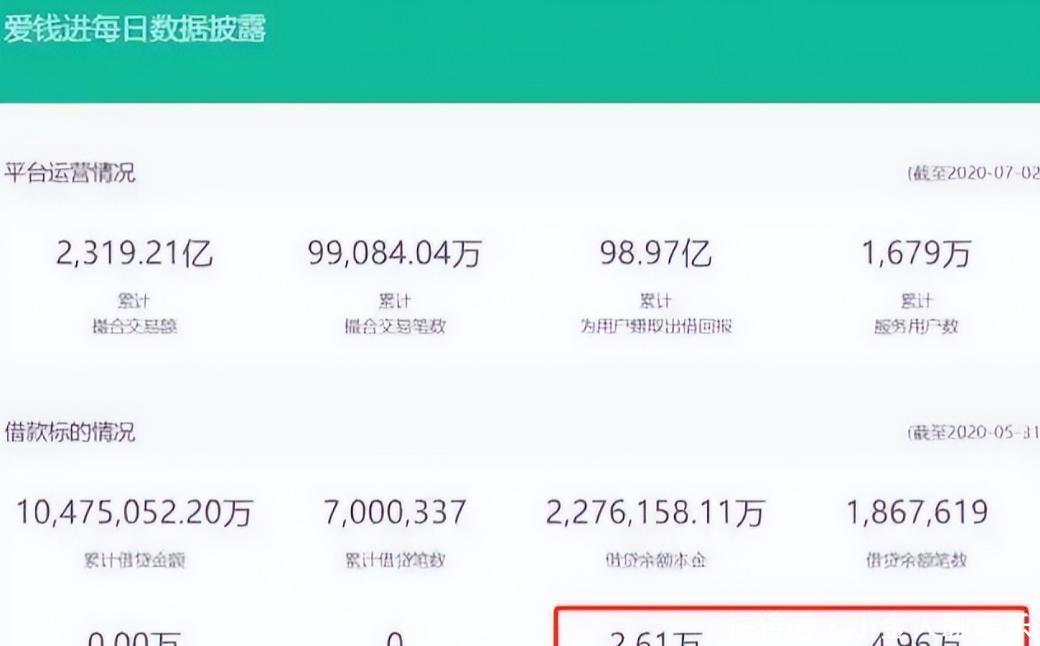The image size is (1040, 646).
Task: Click the 截至2020-05-31 date label
Action: click(x=972, y=432)
